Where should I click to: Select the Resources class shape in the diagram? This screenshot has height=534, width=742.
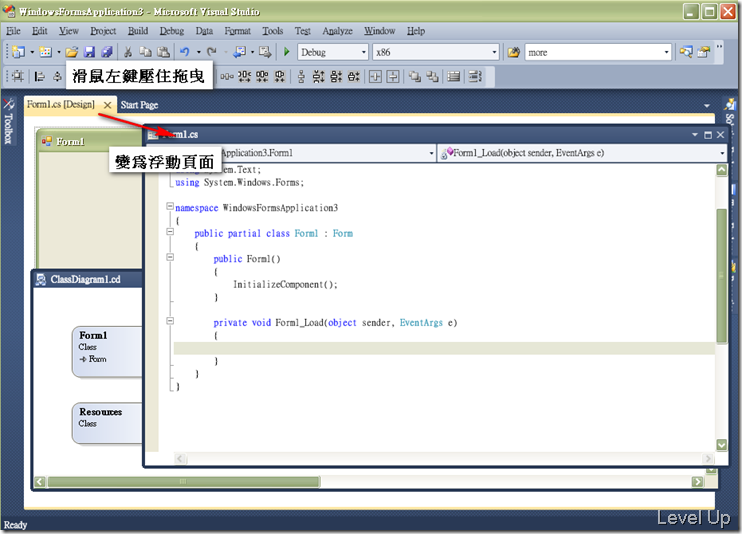click(107, 423)
